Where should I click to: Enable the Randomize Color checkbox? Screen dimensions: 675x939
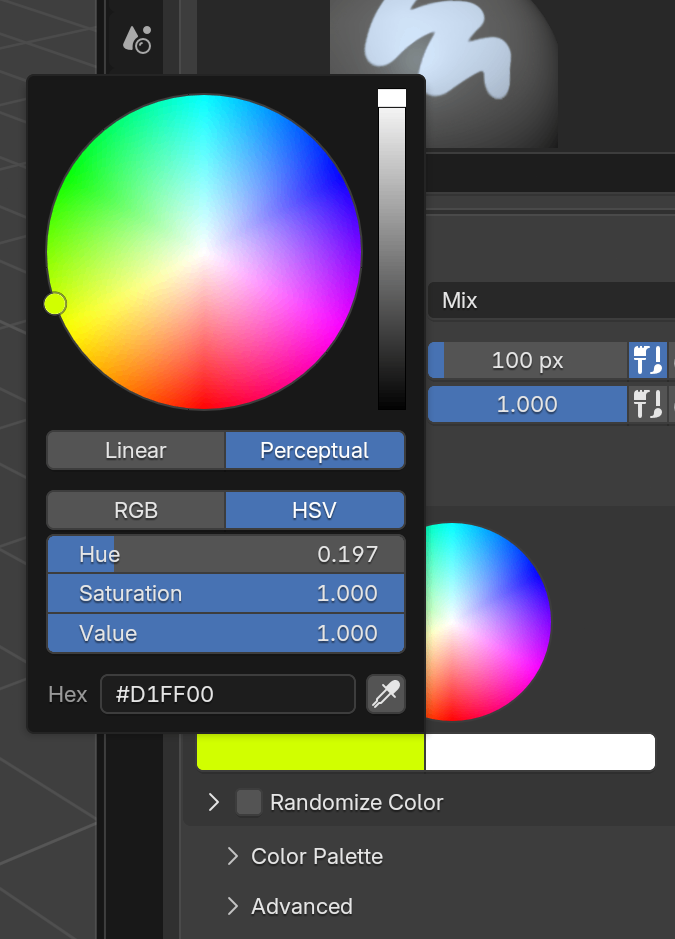(x=249, y=802)
